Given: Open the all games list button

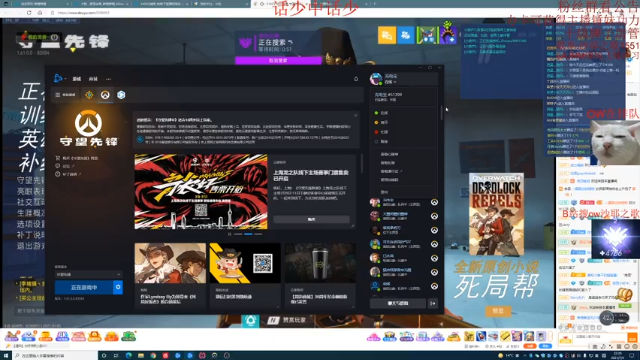Looking at the screenshot, I should point(65,95).
